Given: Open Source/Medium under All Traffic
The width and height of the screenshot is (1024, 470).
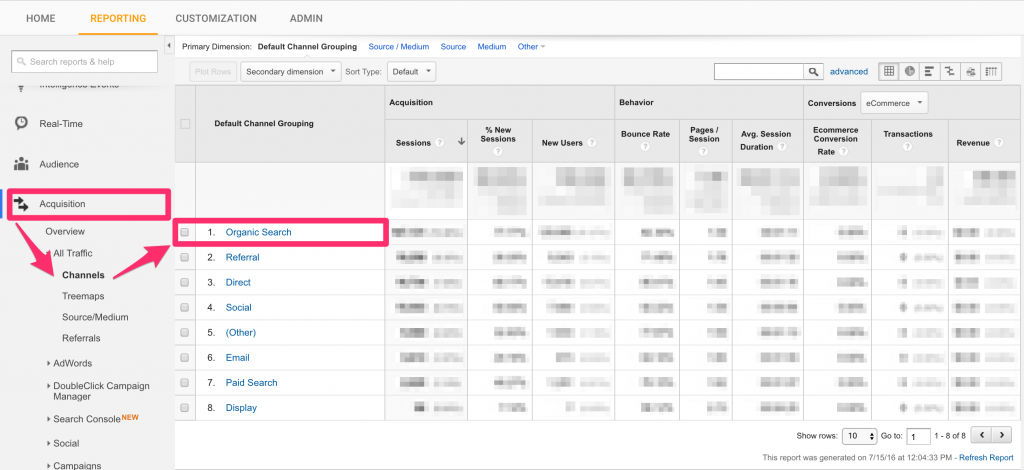Looking at the screenshot, I should [x=95, y=317].
